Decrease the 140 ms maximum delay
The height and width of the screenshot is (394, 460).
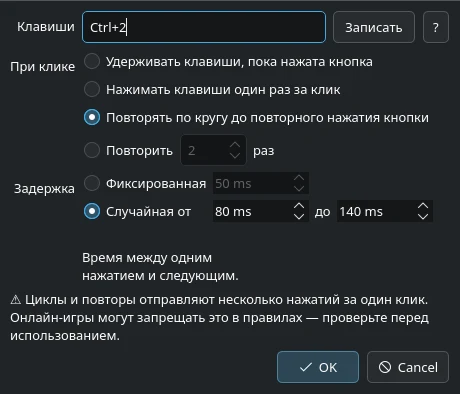(x=423, y=216)
